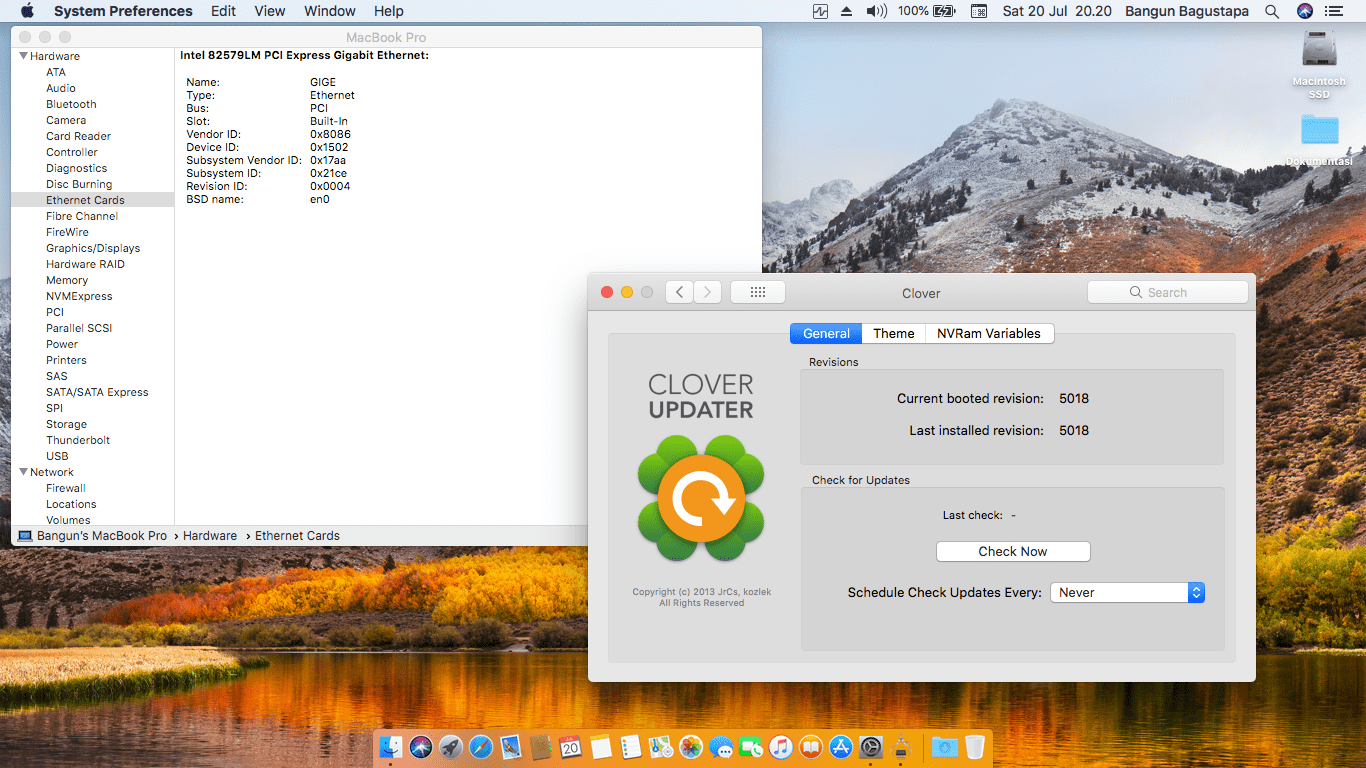Open Contacts book in the Dock

click(x=541, y=747)
